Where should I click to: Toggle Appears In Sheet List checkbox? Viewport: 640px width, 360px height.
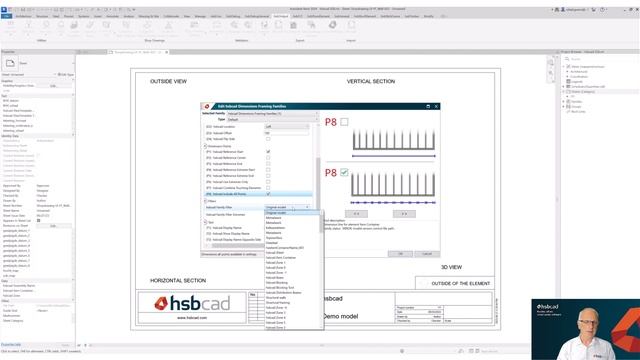[x=38, y=220]
